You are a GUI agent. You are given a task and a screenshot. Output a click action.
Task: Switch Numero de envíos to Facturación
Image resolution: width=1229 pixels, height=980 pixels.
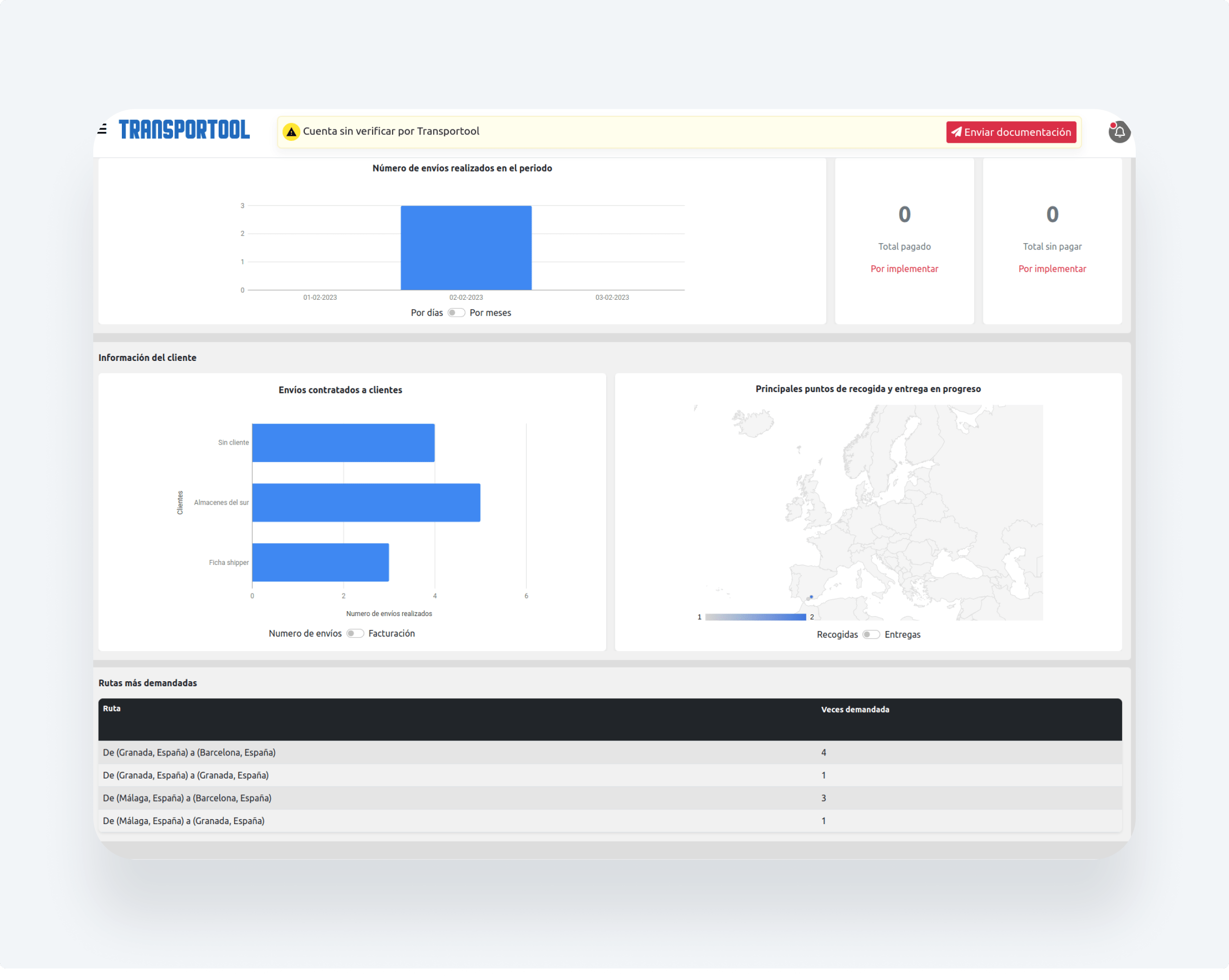pyautogui.click(x=355, y=634)
